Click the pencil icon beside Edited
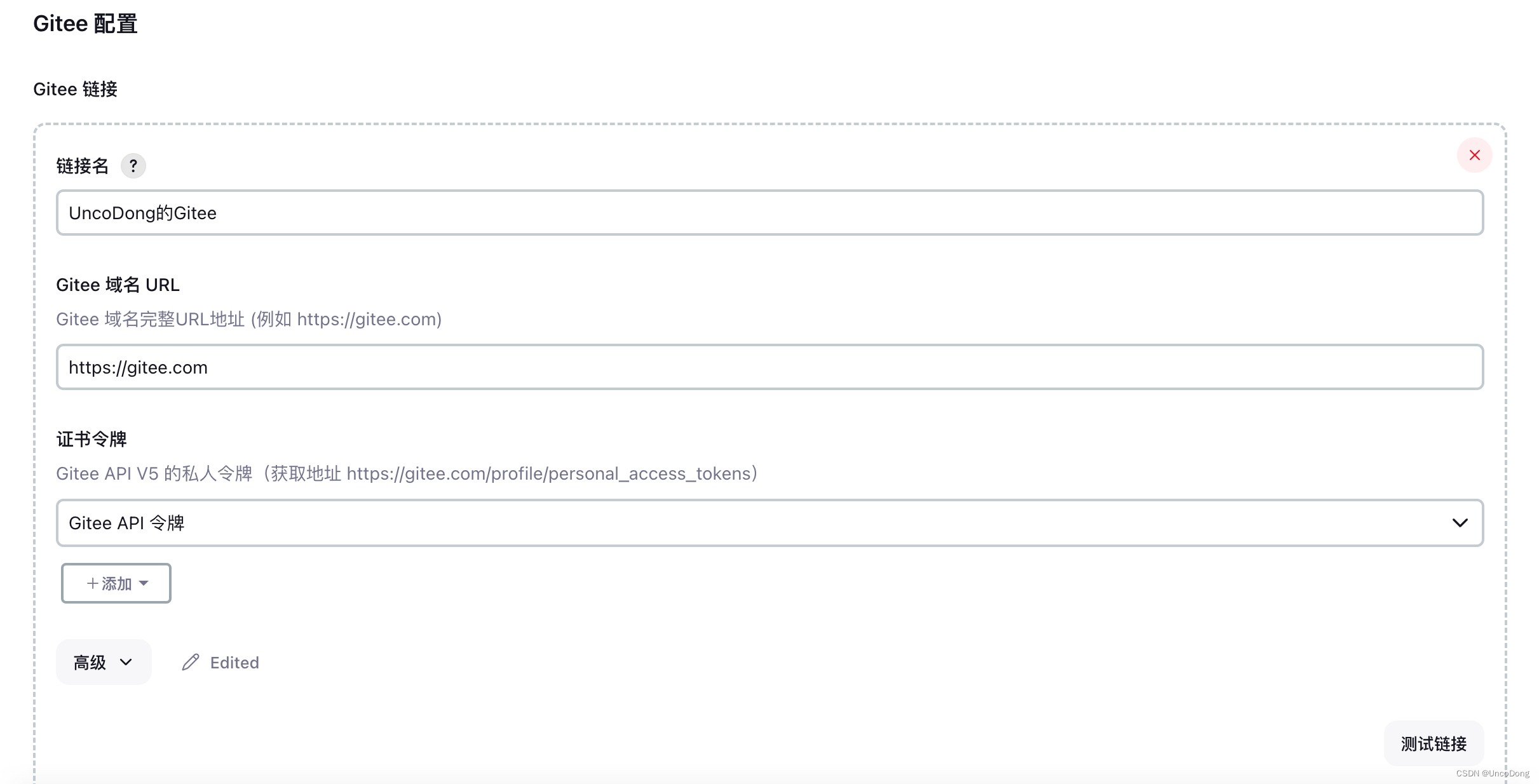The image size is (1539, 784). pos(191,663)
